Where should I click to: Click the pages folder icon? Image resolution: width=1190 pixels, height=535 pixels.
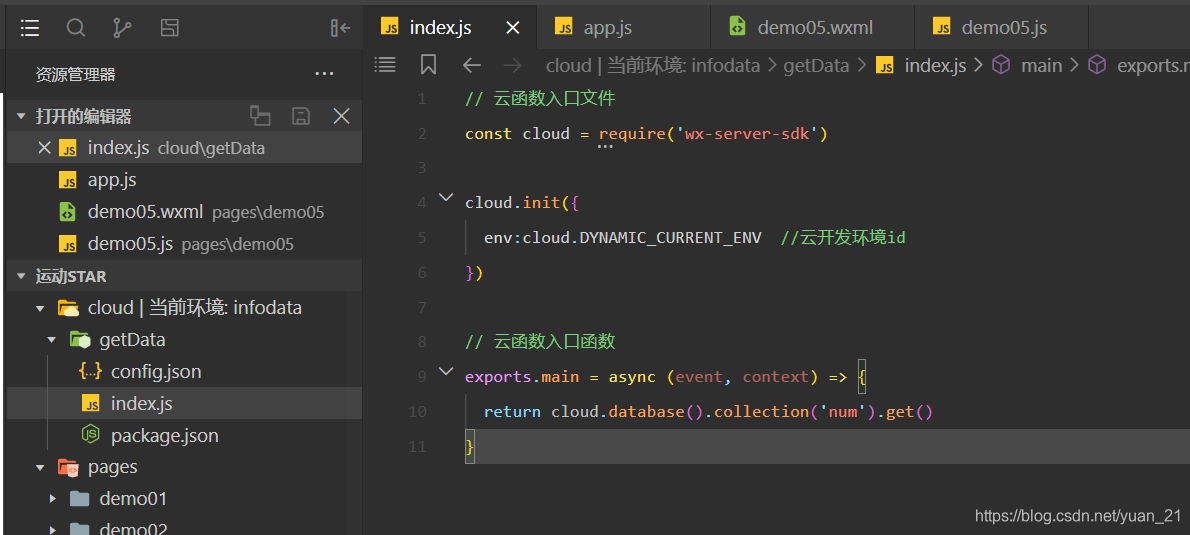[68, 467]
